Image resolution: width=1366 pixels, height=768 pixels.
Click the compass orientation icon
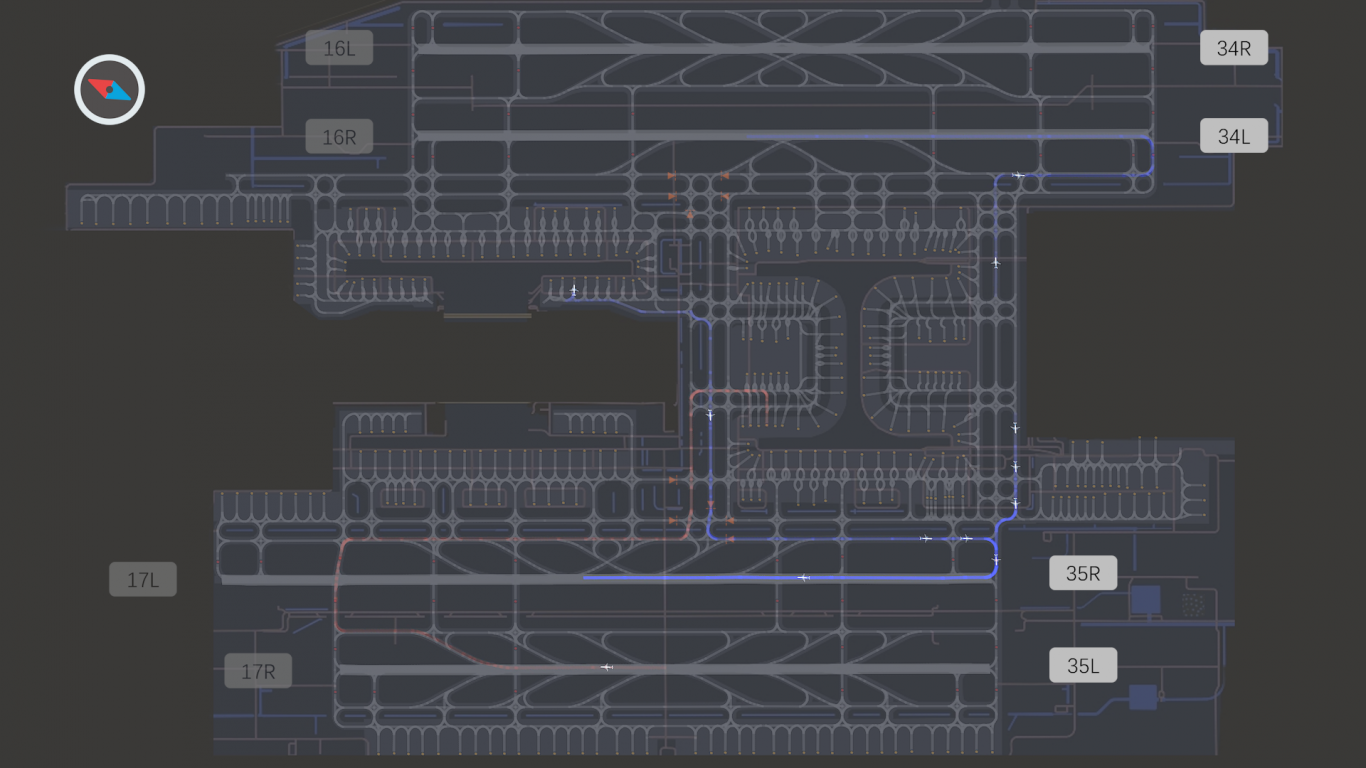(109, 90)
